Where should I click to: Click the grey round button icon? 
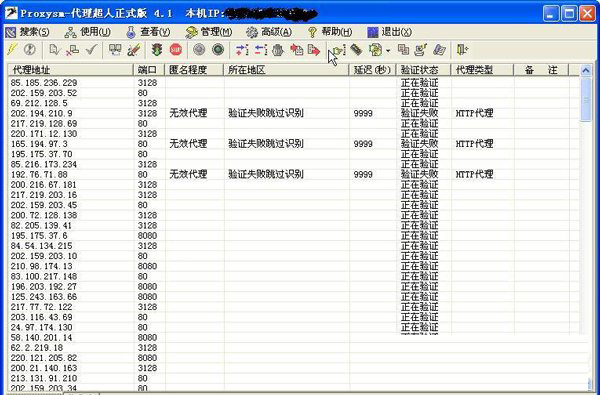click(x=199, y=49)
